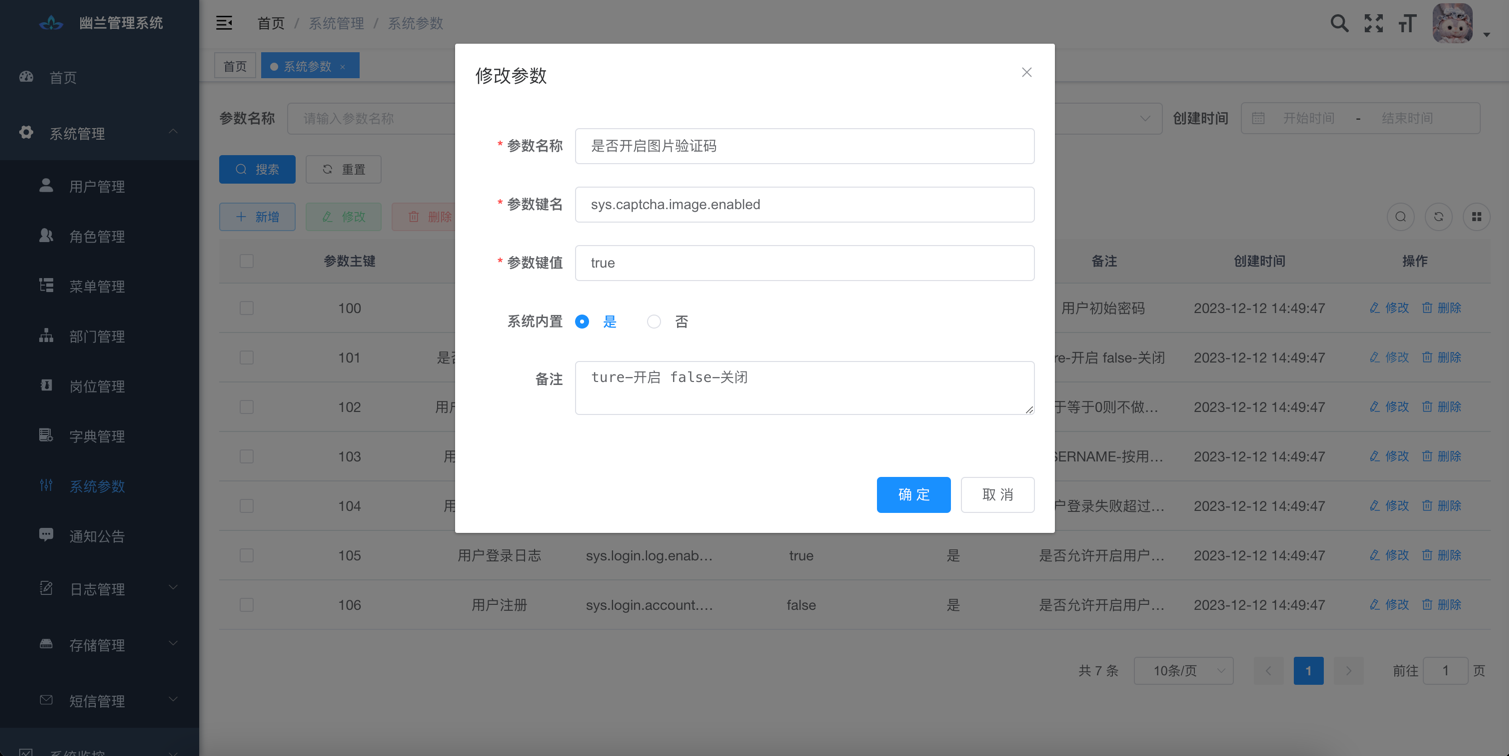Viewport: 1509px width, 756px height.
Task: Open 字典管理 menu item
Action: pos(99,437)
